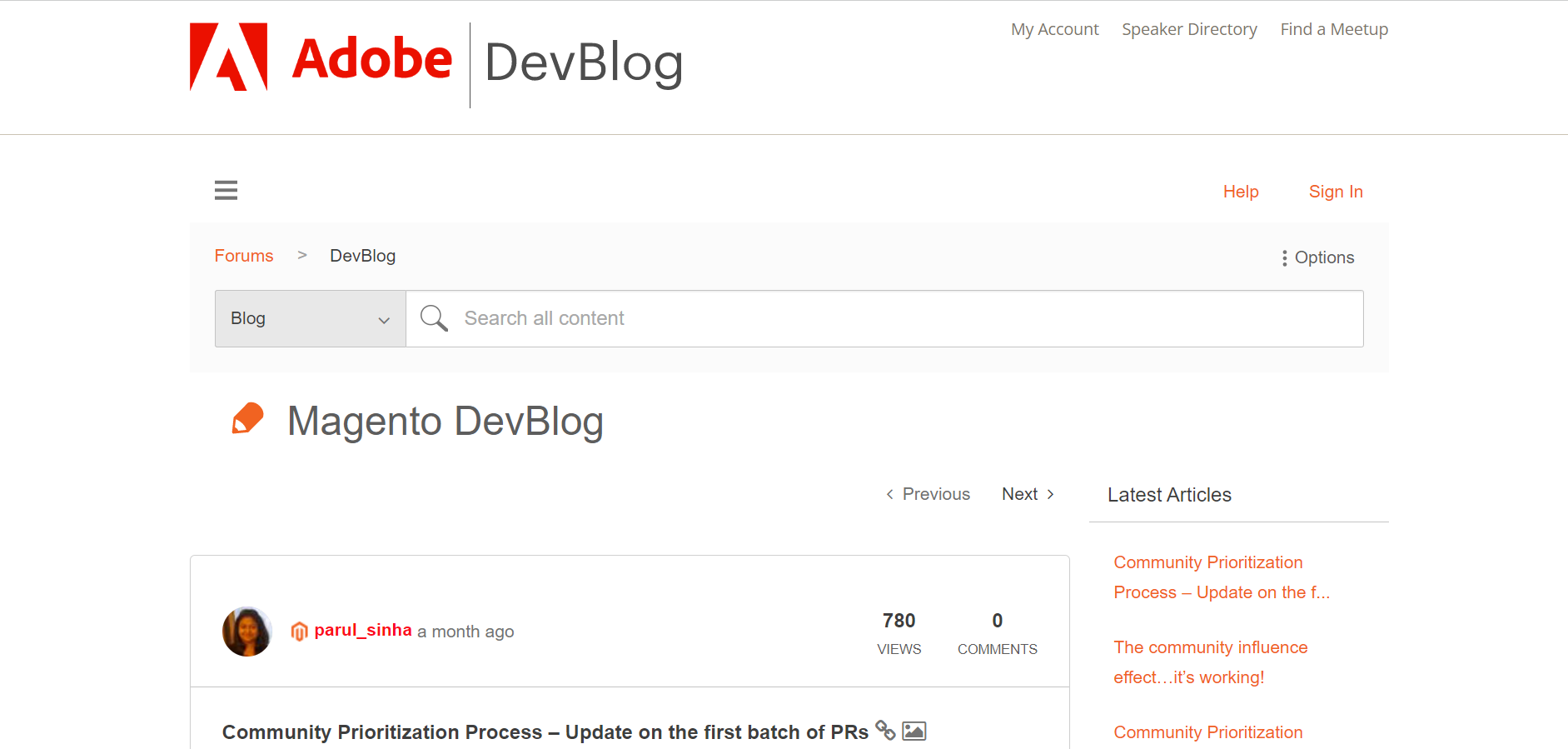Screen dimensions: 1568x749
Task: Click the Magento logo beside parul_sinha
Action: (x=299, y=631)
